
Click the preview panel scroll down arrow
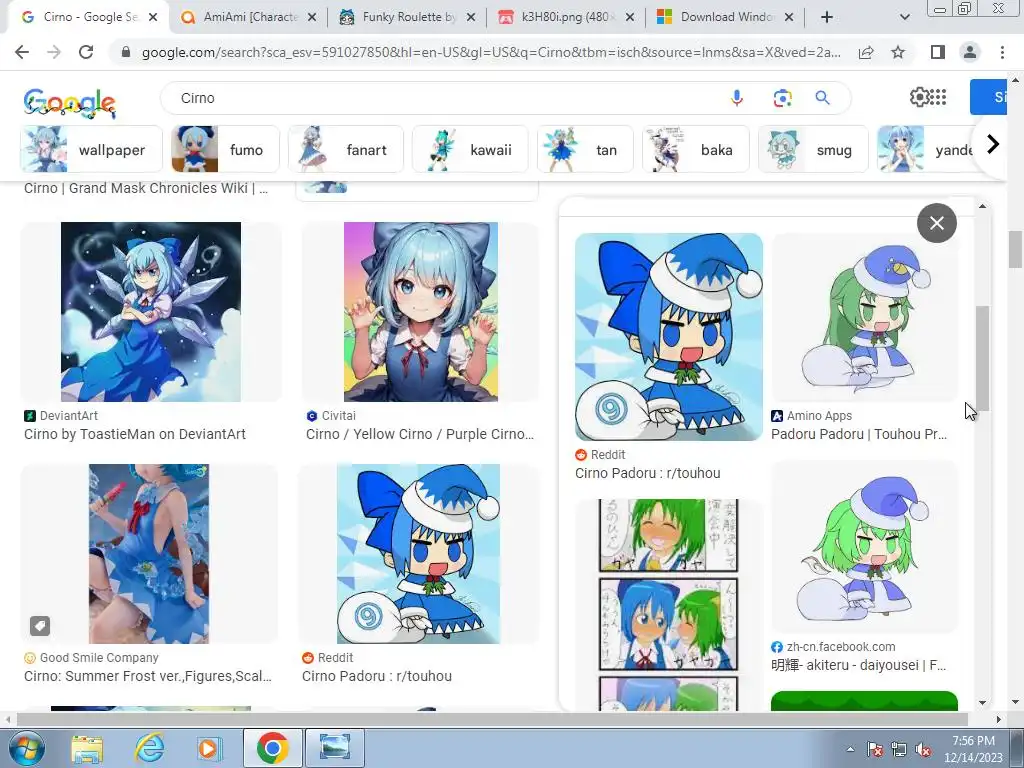[x=982, y=703]
